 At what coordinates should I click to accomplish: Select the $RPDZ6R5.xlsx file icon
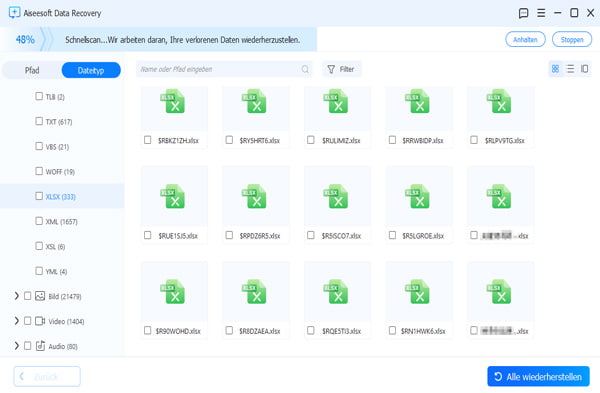tap(254, 196)
